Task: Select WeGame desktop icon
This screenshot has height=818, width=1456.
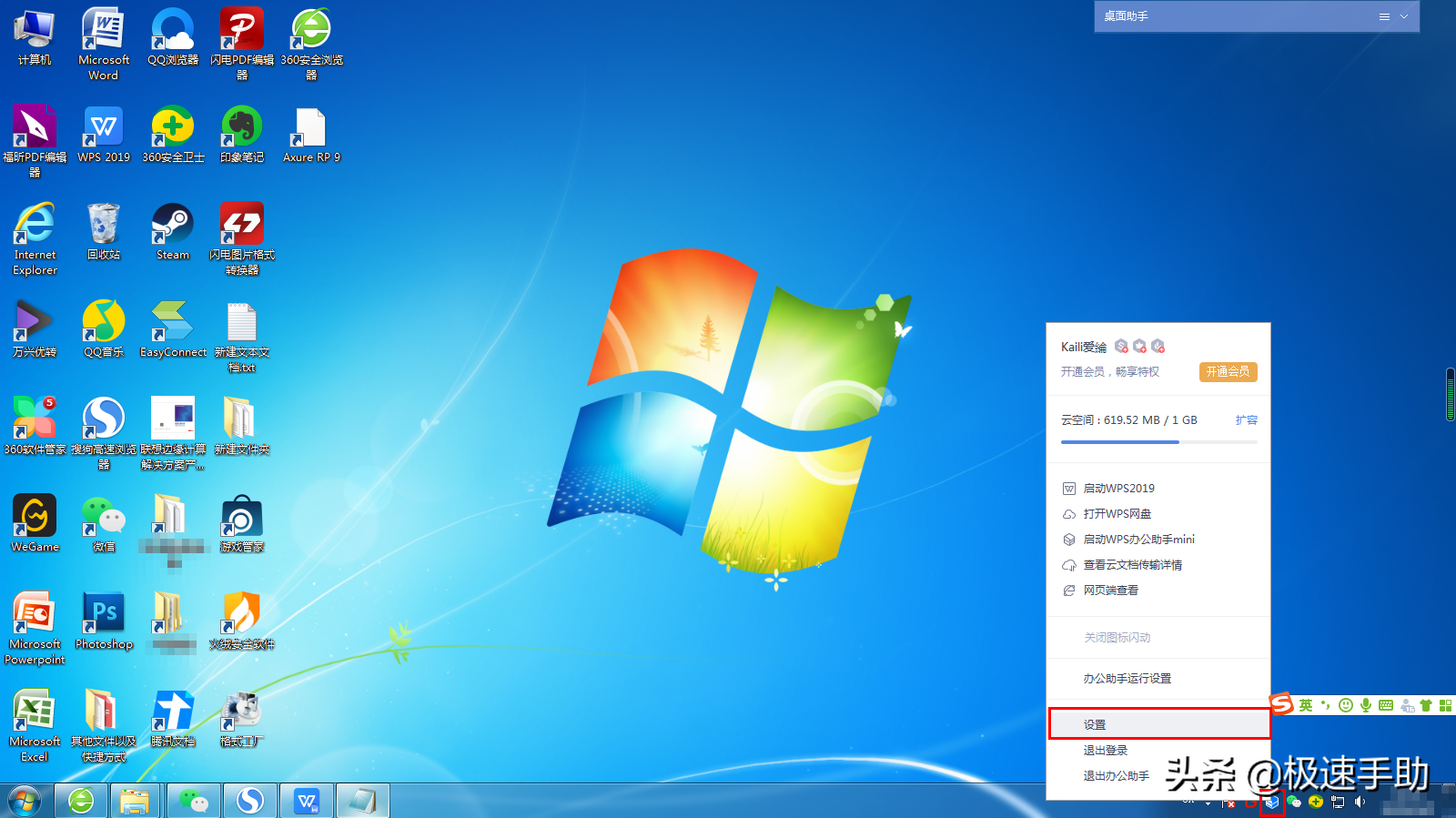Action: [35, 524]
